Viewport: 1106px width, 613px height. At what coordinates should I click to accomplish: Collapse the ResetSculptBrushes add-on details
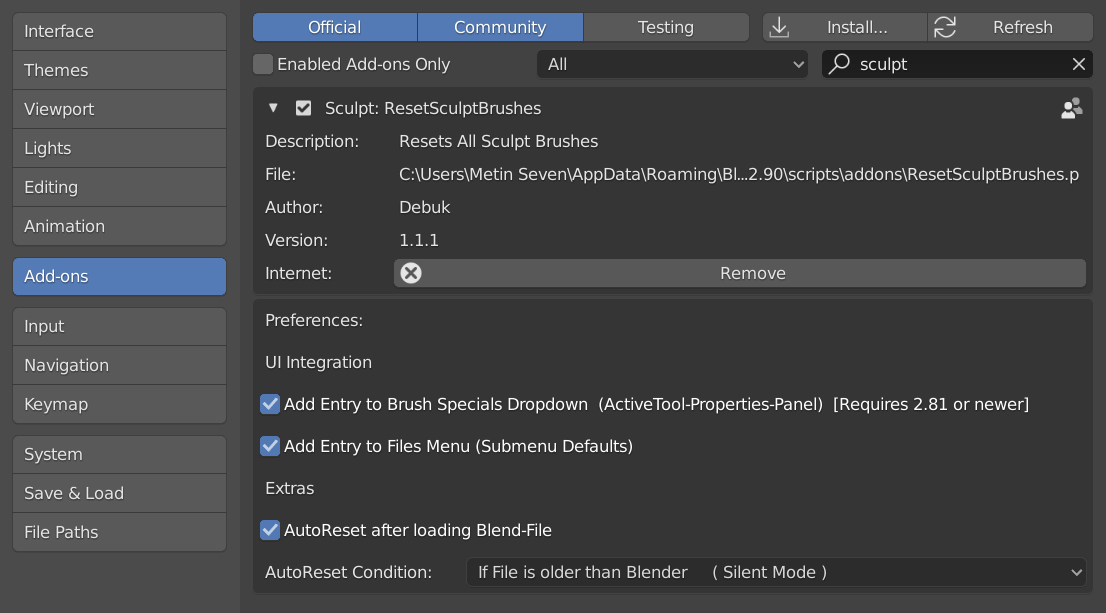[272, 108]
